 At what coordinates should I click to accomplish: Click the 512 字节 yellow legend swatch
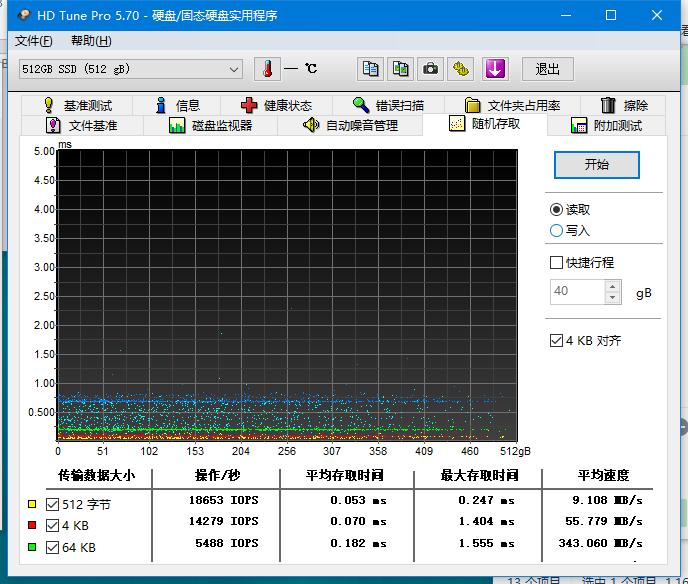click(32, 504)
